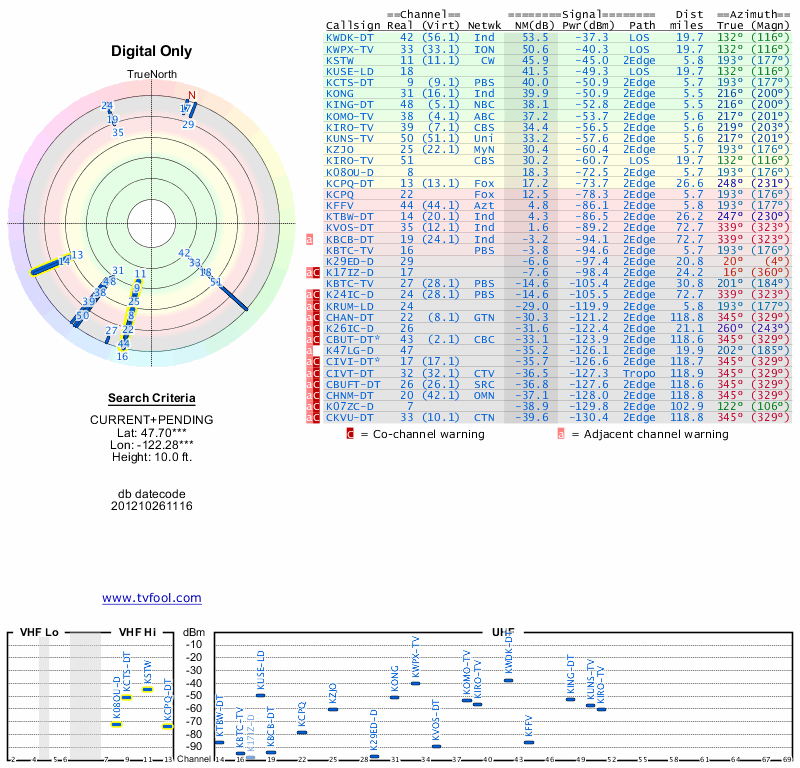The width and height of the screenshot is (800, 768).
Task: Select the KWDK-DT callsign in the table
Action: pos(351,37)
